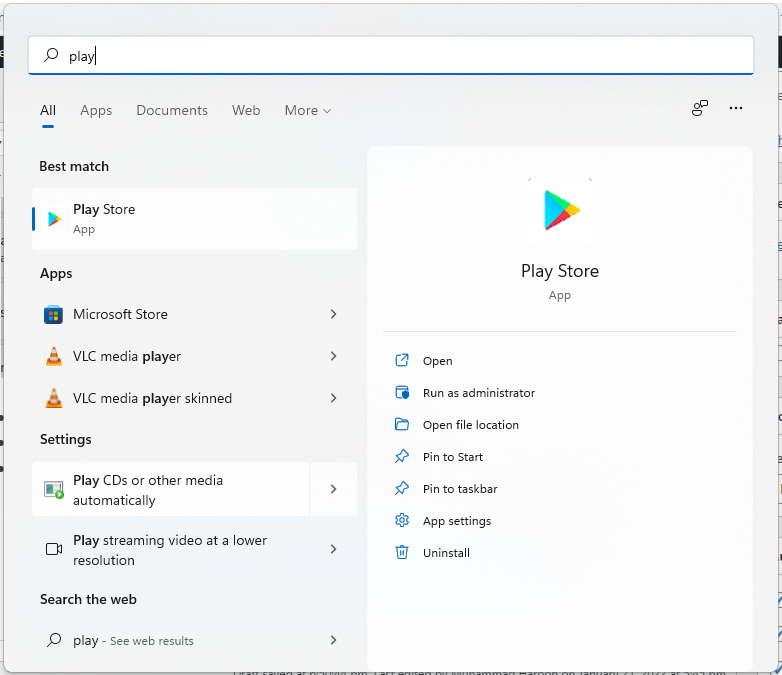Screen dimensions: 782x675
Task: Click the VLC media player cone icon
Action: pyautogui.click(x=54, y=356)
